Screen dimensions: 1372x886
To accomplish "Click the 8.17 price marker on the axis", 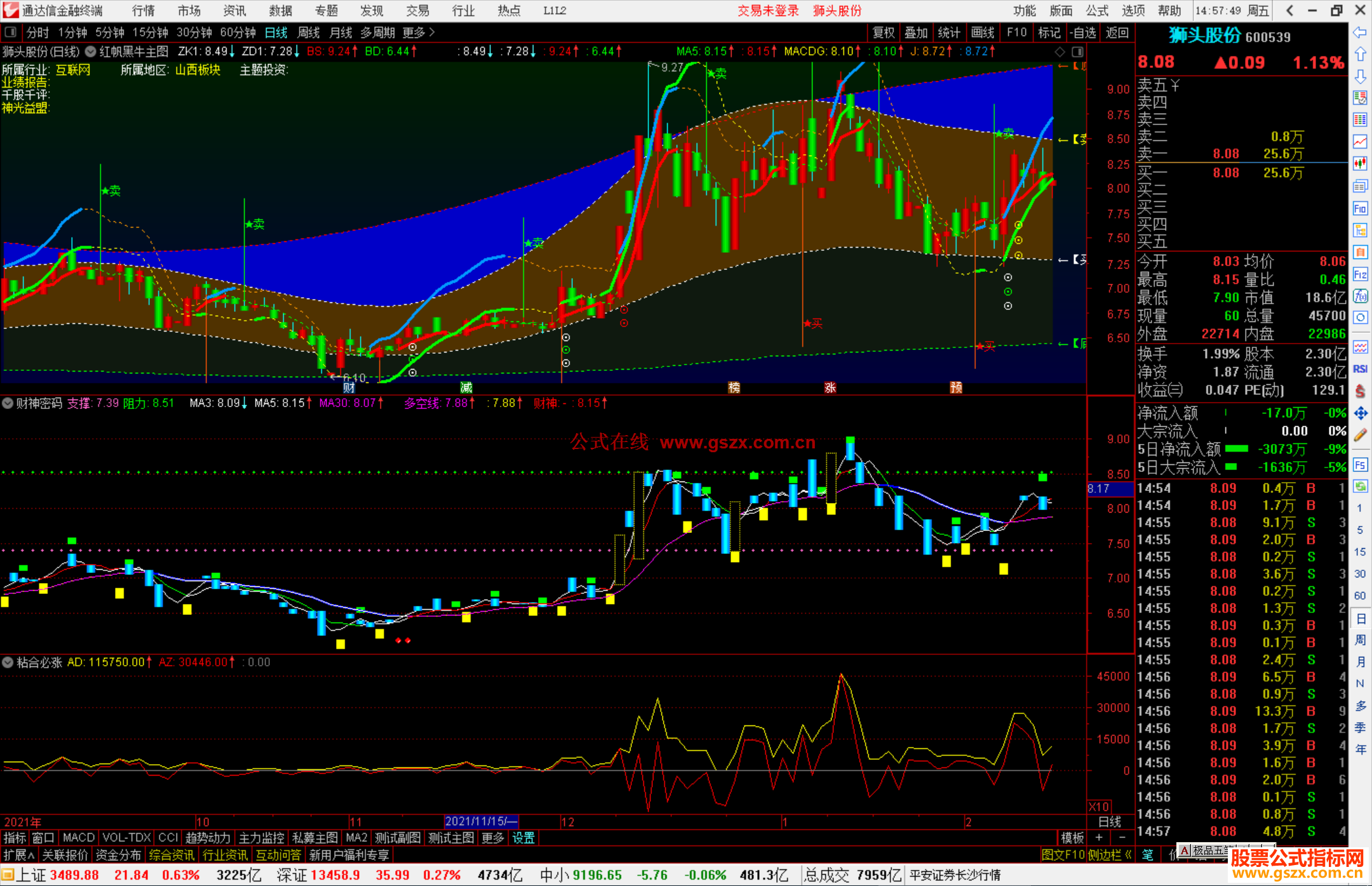I will click(1110, 488).
